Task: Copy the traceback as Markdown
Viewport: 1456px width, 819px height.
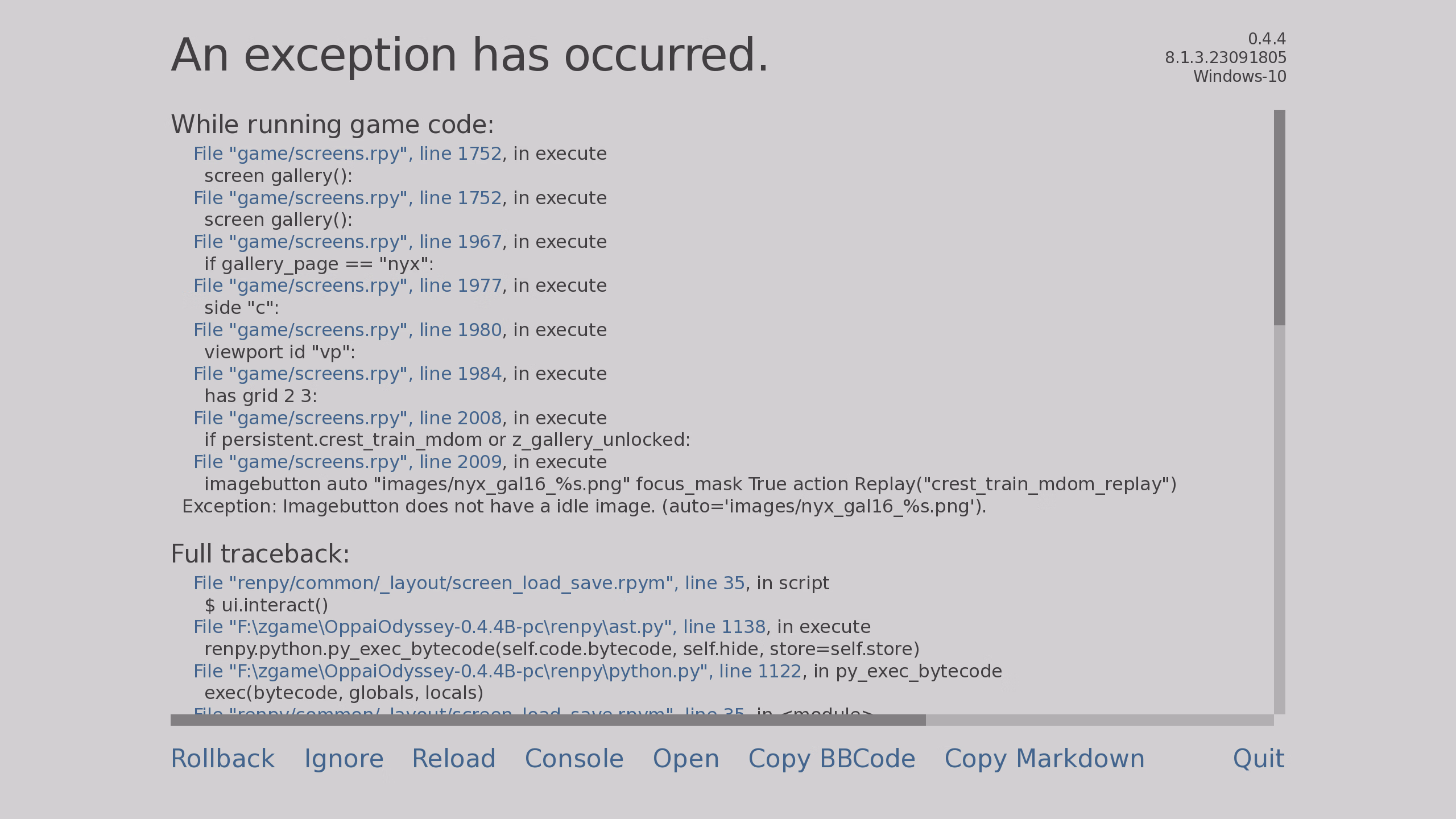Action: pyautogui.click(x=1044, y=759)
